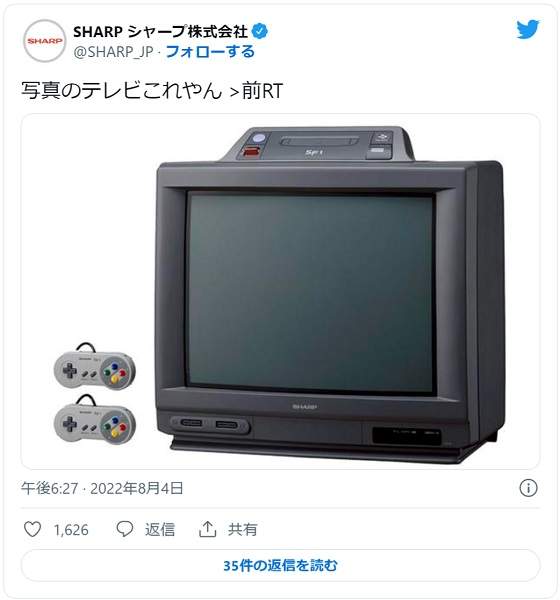
Task: Open the @SHARP_JP handle
Action: 113,52
